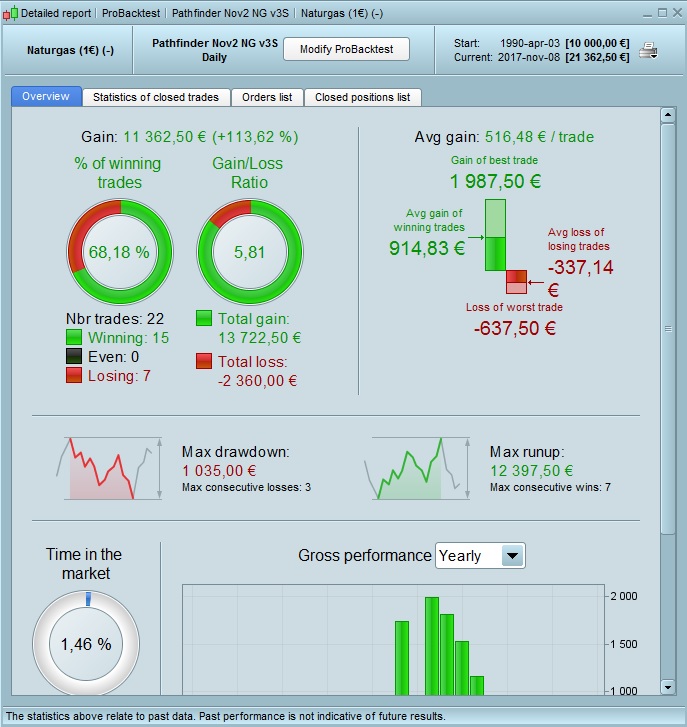Click the max runup chart thumbnail
Image resolution: width=687 pixels, height=727 pixels.
(417, 468)
